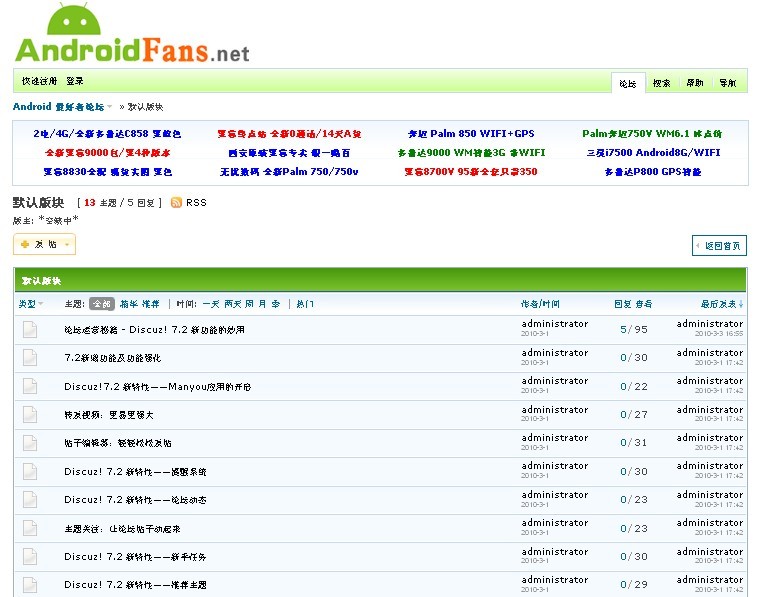Open the Discuz! 7.2 新手任务 thread title
The width and height of the screenshot is (759, 597).
tap(135, 557)
